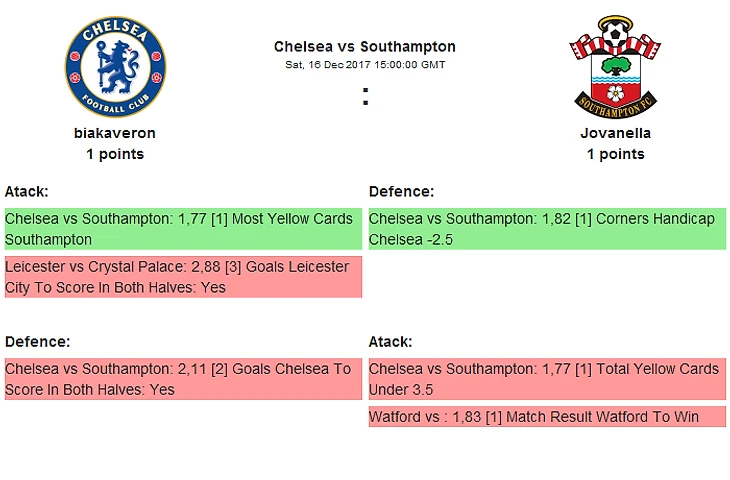The image size is (730, 480).
Task: Select the Leicester vs Crystal Palace bet row
Action: (x=182, y=277)
